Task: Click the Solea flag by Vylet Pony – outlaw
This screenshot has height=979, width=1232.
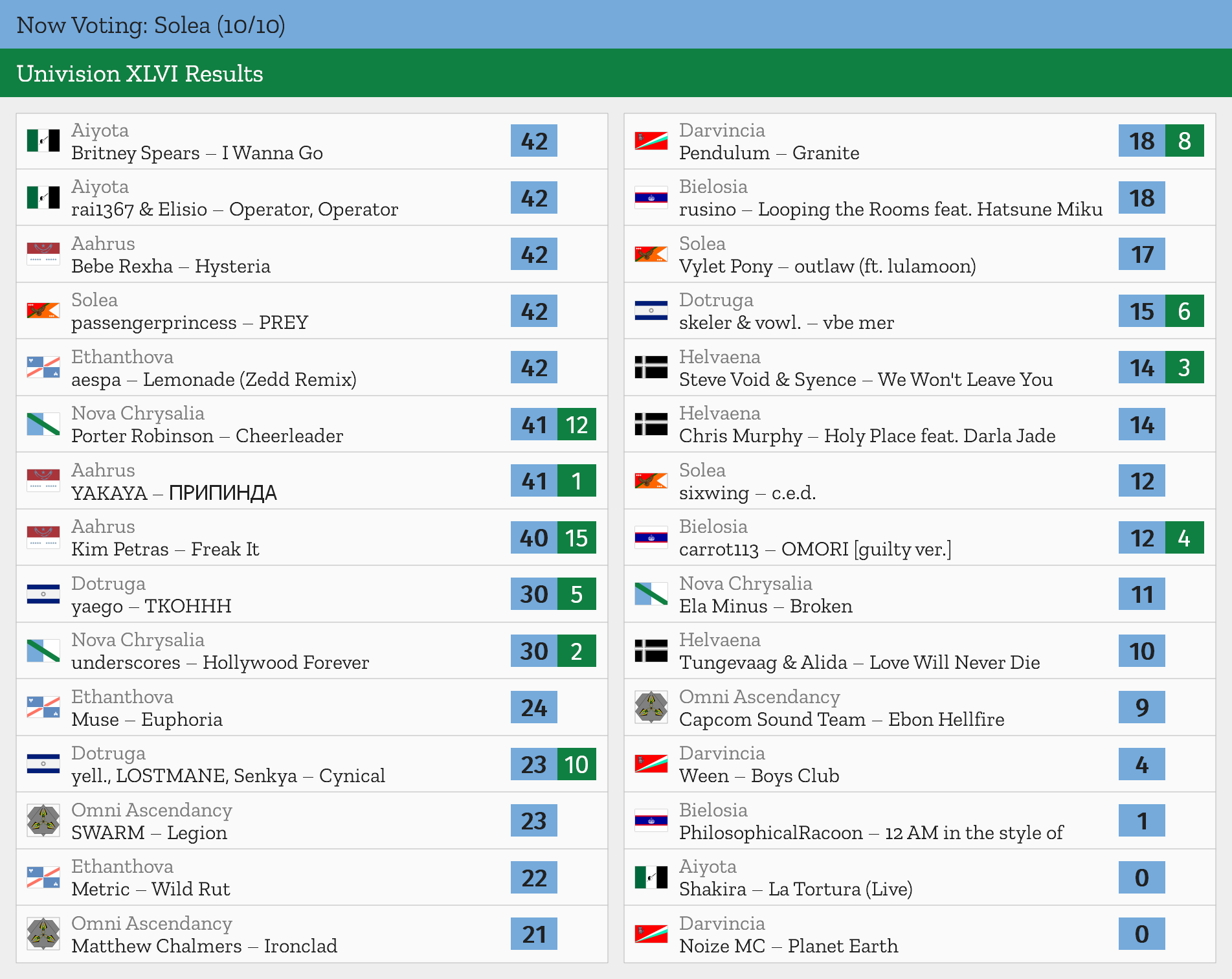Action: 651,254
